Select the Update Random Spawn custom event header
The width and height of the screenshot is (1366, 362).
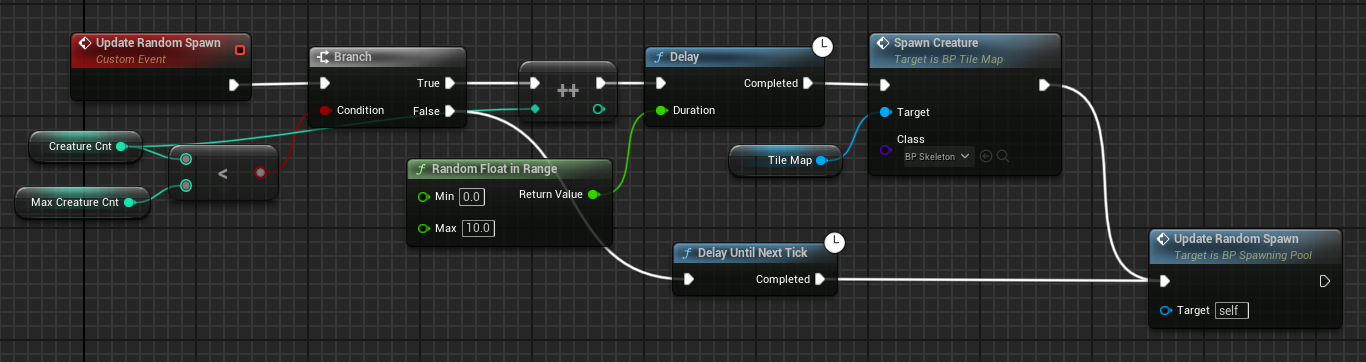point(160,51)
